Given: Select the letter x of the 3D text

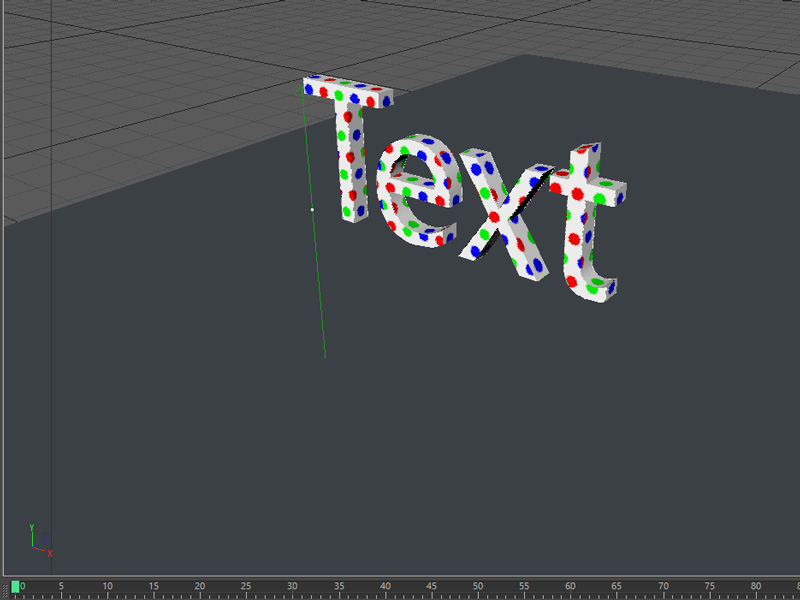Looking at the screenshot, I should click(494, 217).
